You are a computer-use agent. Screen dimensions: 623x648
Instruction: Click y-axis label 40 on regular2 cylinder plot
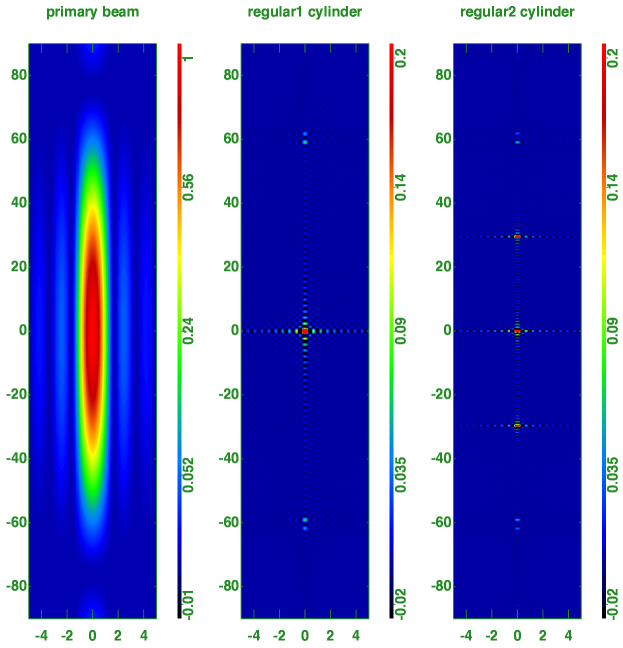pos(444,202)
